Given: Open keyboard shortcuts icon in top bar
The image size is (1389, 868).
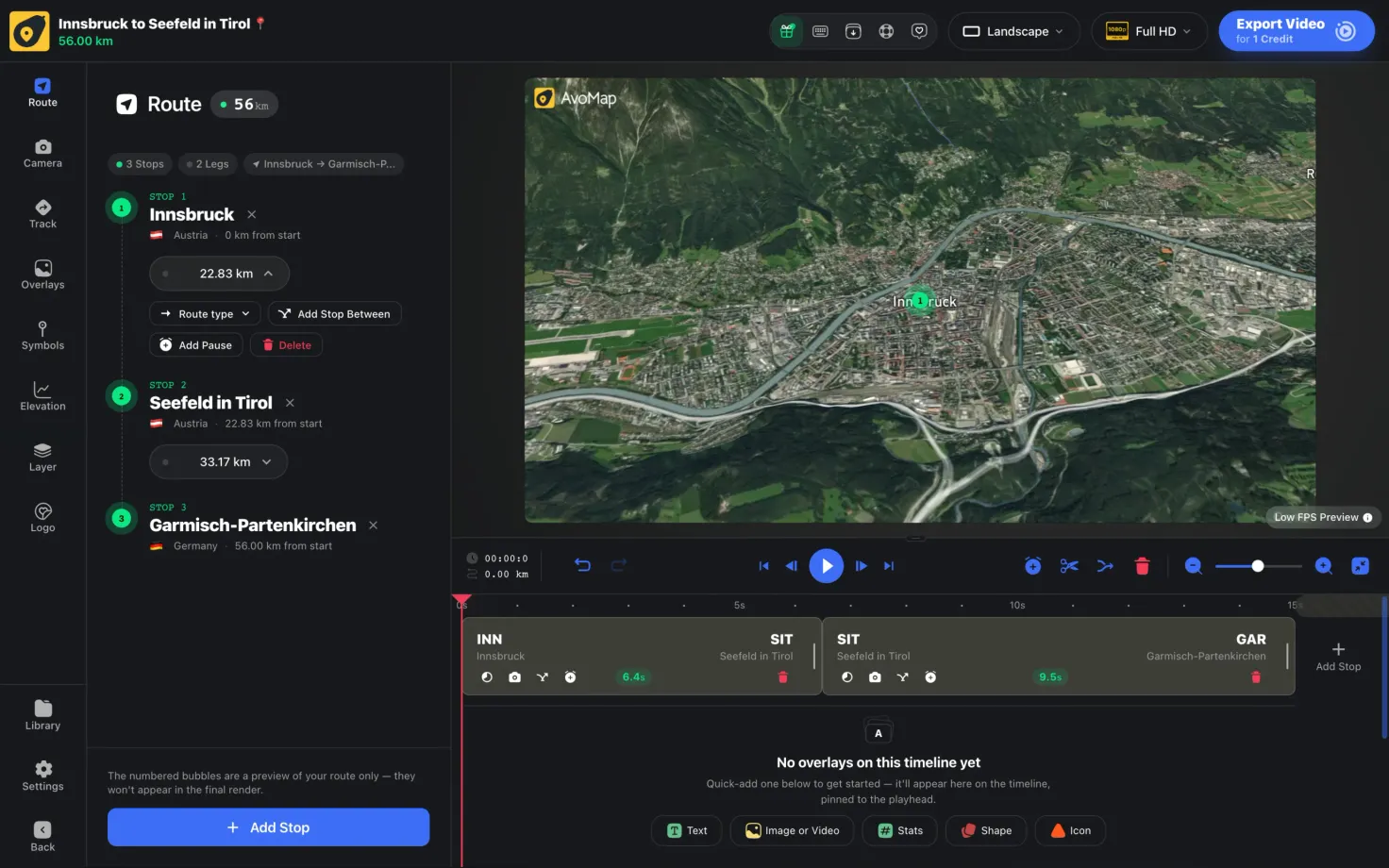Looking at the screenshot, I should pyautogui.click(x=820, y=31).
